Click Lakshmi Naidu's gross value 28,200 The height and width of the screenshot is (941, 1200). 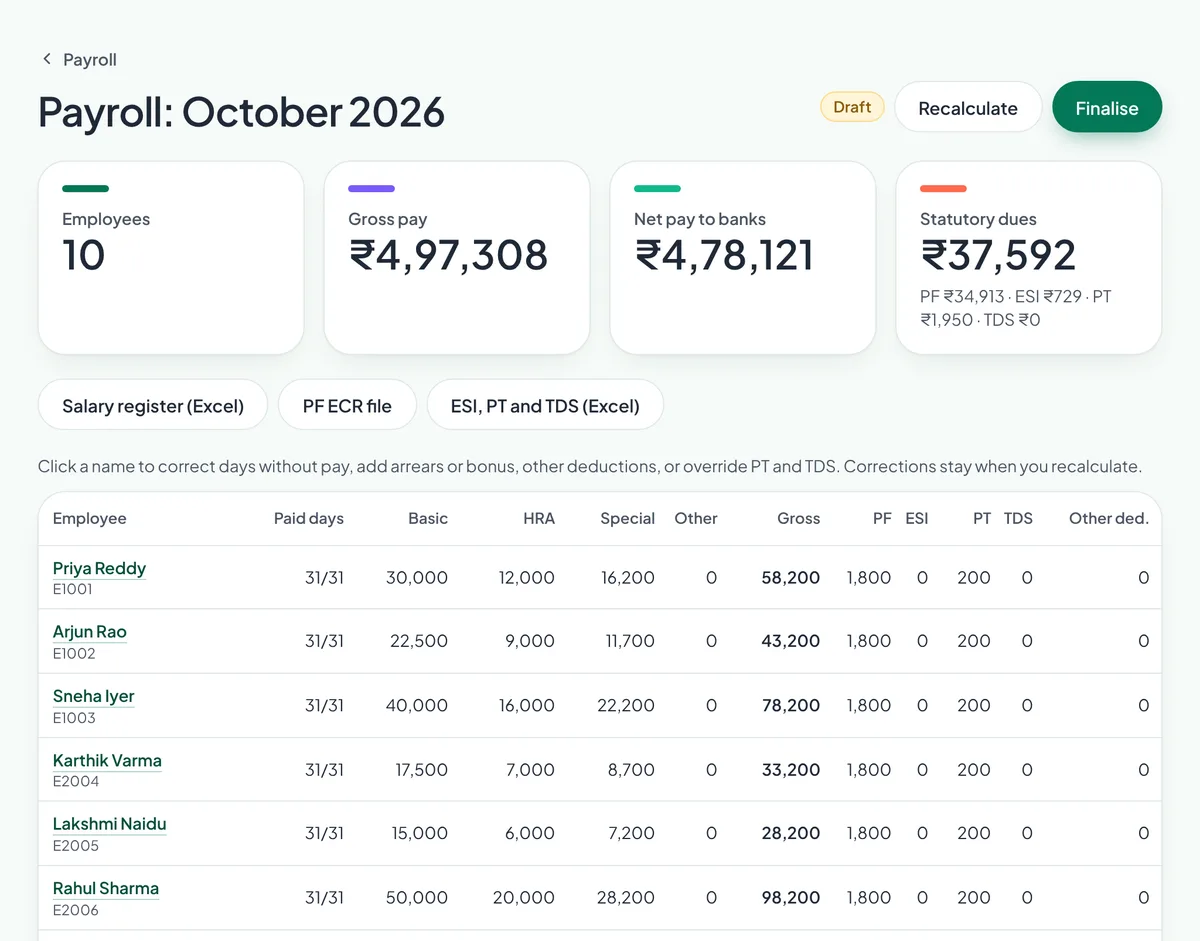click(791, 833)
